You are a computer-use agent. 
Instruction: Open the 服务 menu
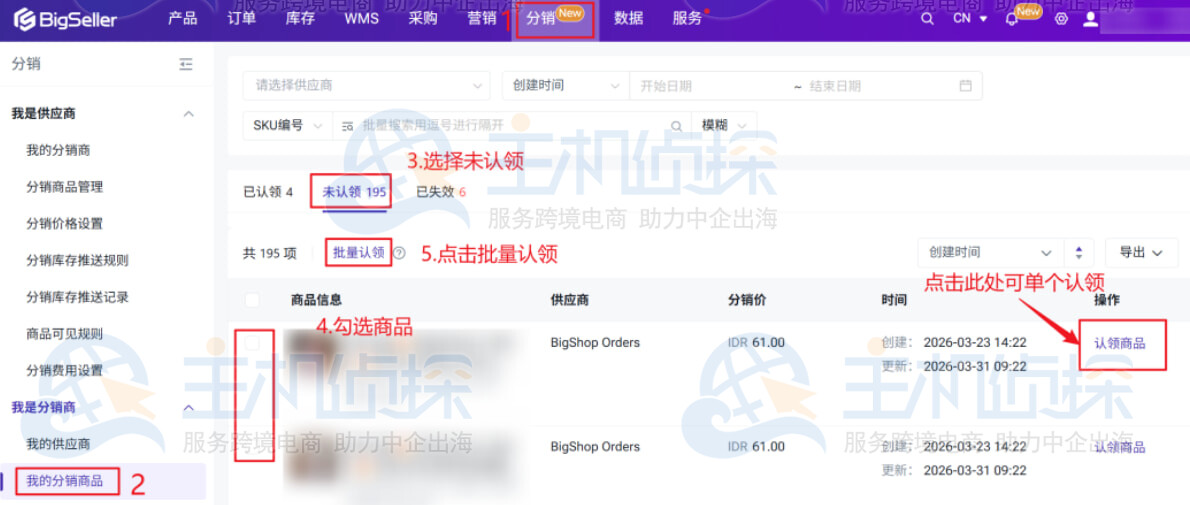(x=688, y=19)
